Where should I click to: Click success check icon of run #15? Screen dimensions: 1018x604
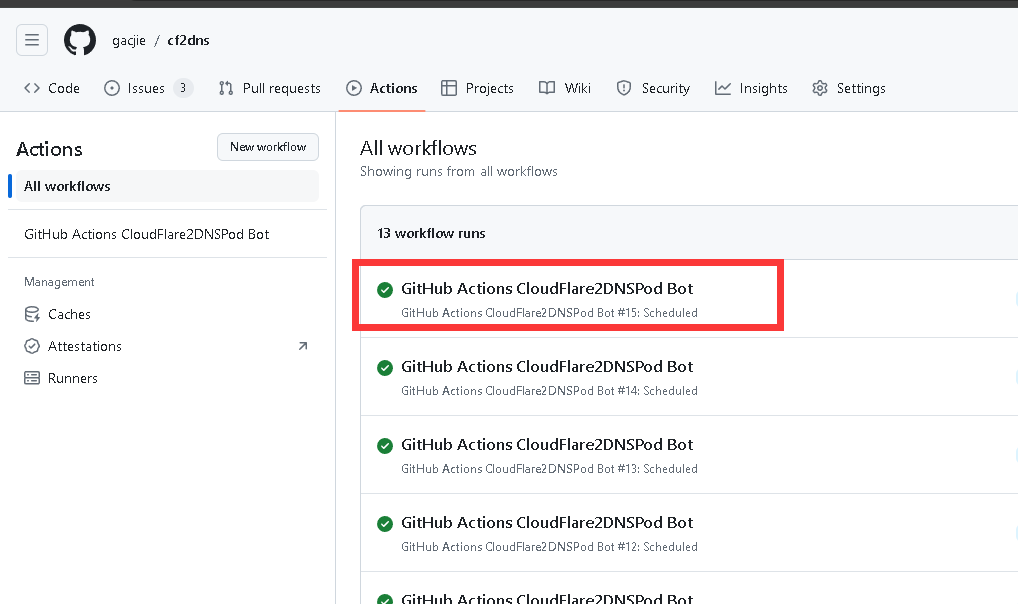(x=385, y=290)
